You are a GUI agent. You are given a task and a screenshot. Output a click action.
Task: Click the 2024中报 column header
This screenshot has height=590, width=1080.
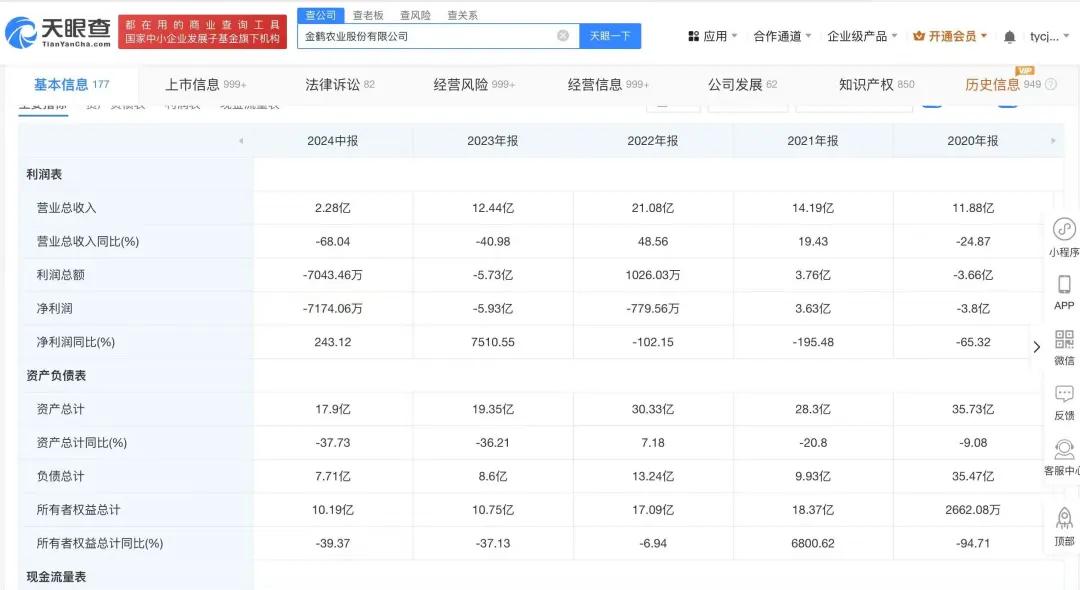(333, 140)
